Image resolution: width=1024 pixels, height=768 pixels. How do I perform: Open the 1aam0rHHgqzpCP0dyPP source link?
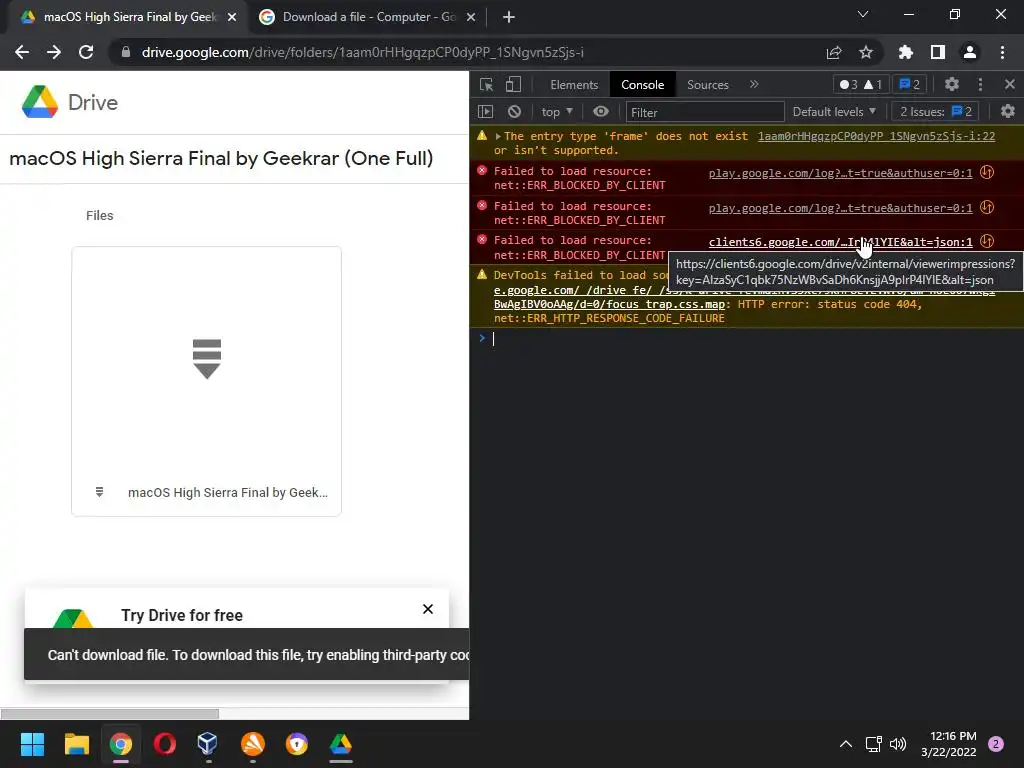(876, 136)
